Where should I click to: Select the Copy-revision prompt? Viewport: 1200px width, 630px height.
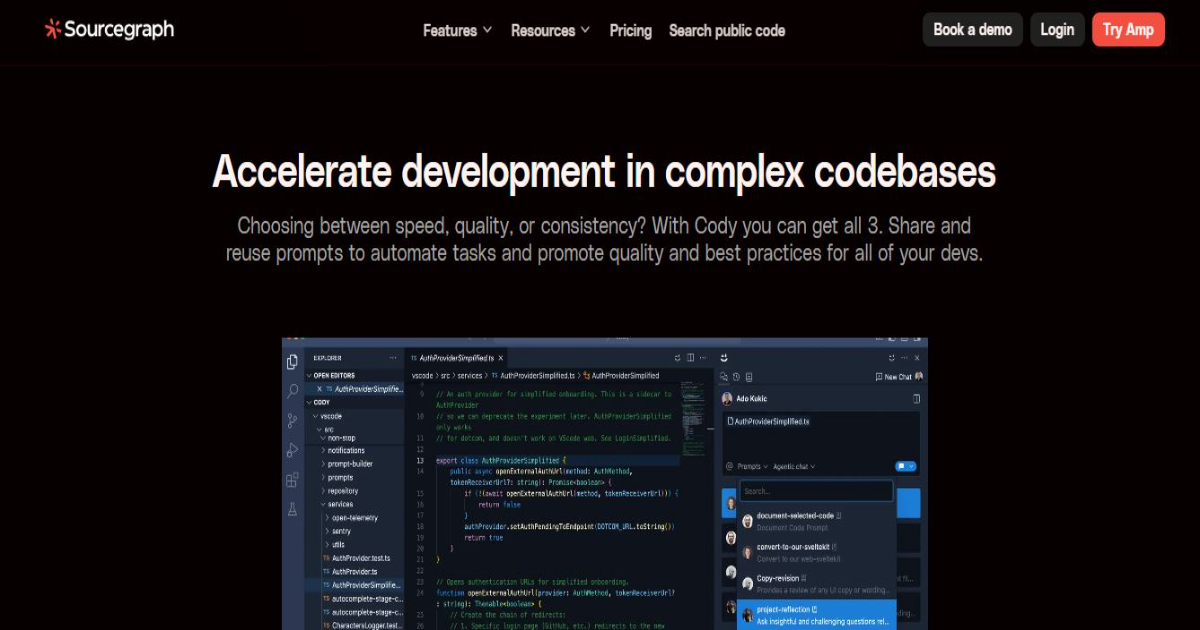coord(817,584)
